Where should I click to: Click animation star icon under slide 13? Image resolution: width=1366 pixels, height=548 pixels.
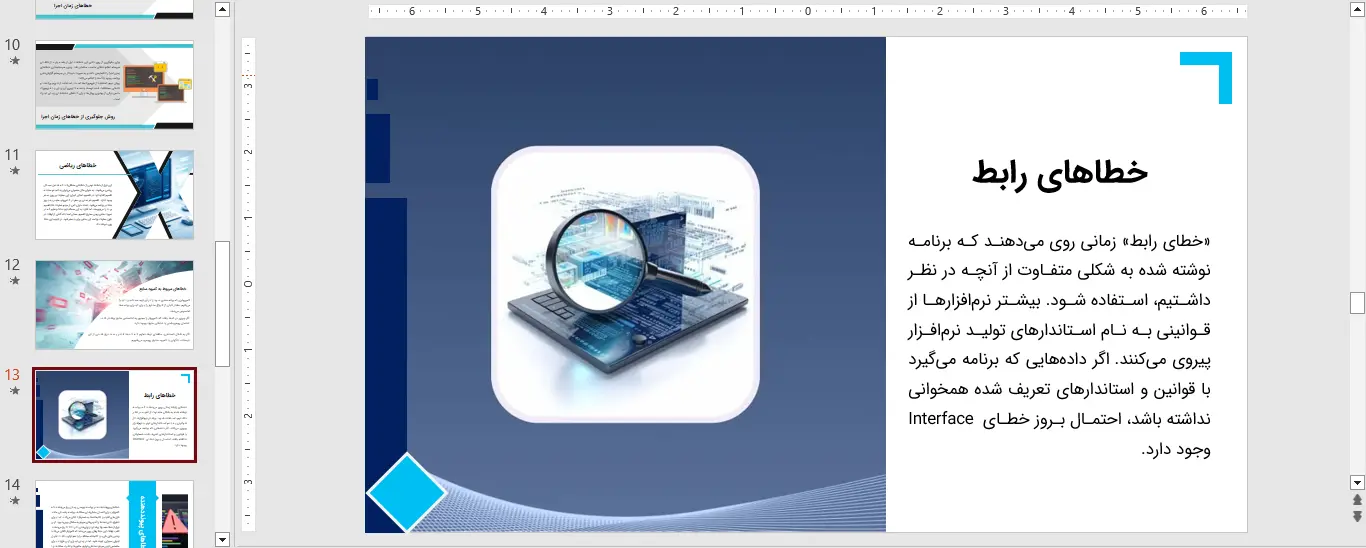(x=14, y=391)
